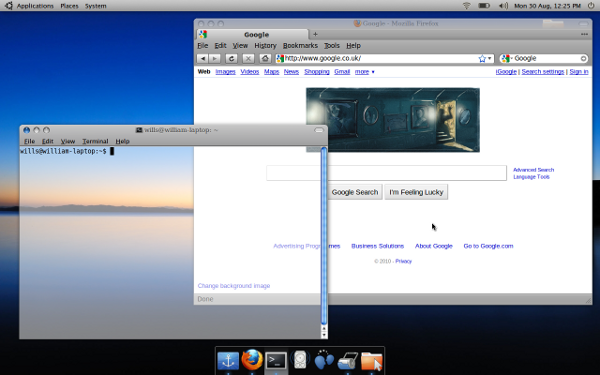Click the Google favicon in the address bar

280,59
